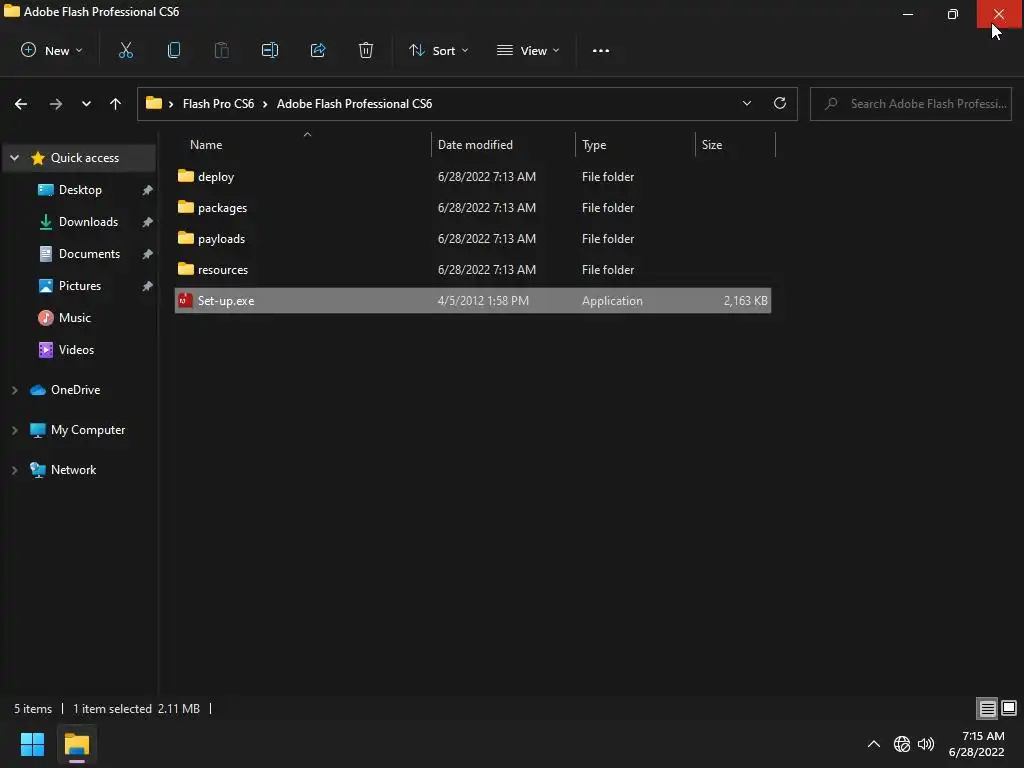Open Documents in navigation pane
This screenshot has width=1024, height=768.
click(89, 254)
